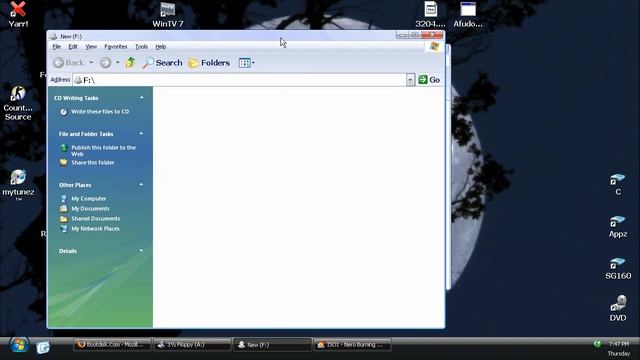Select the Appz drive shortcut icon
The image size is (640, 360).
618,227
